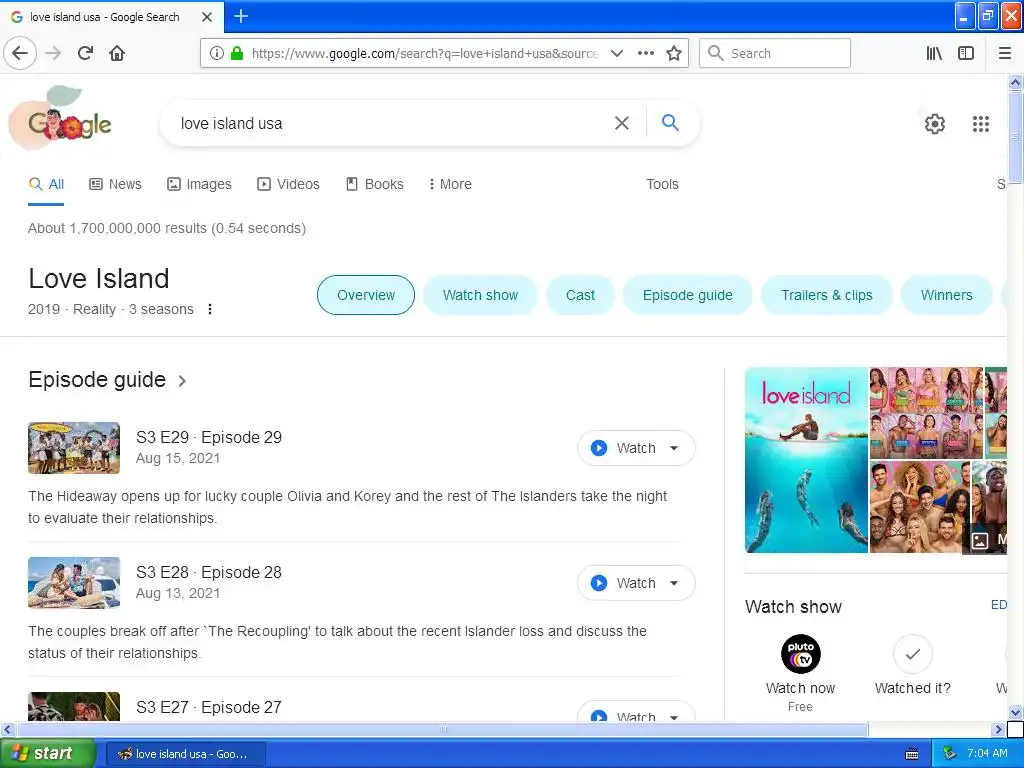Open the Google apps grid icon
The image size is (1024, 768).
pos(980,123)
